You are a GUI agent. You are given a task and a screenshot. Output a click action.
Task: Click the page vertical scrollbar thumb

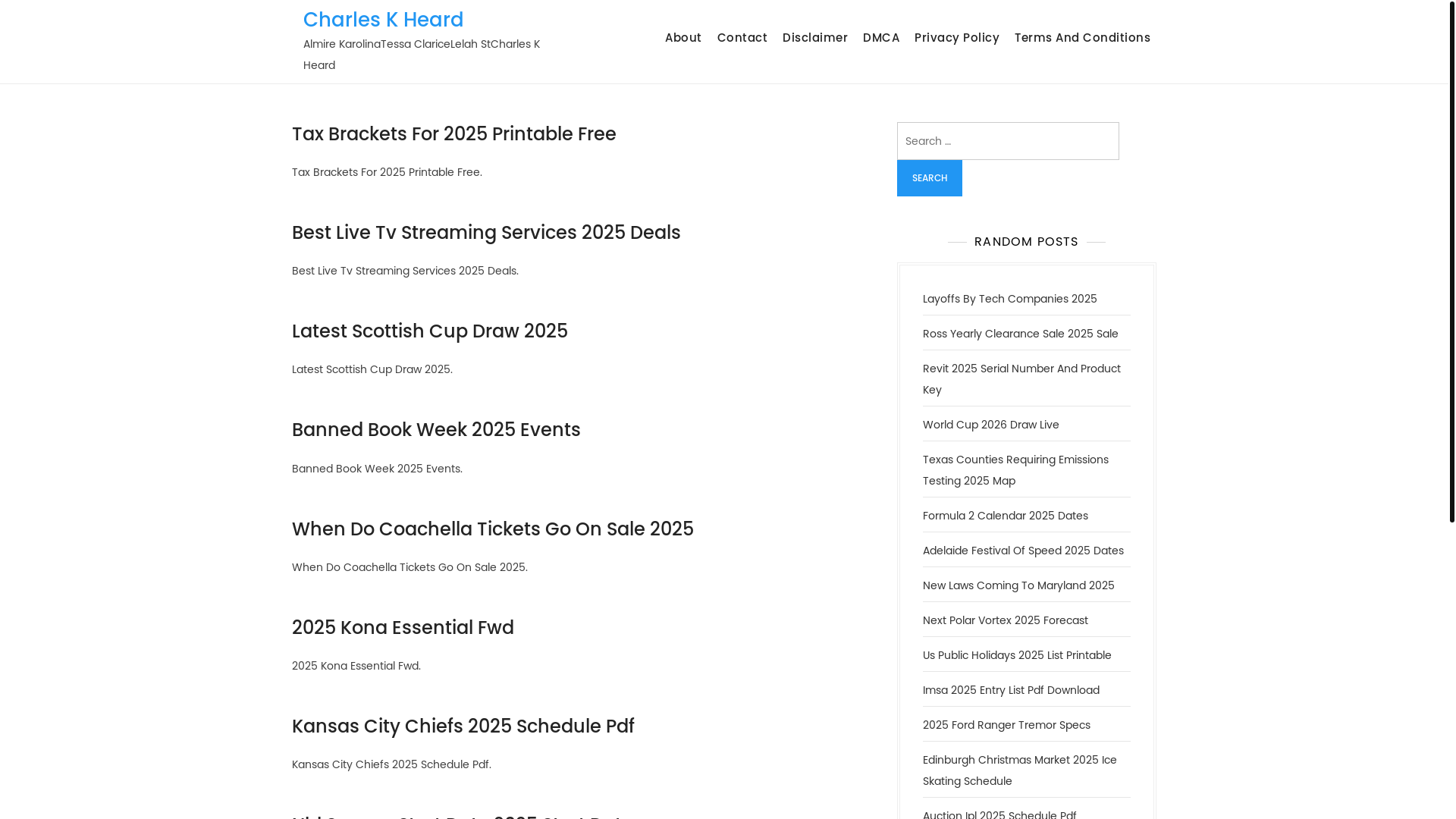(x=1452, y=262)
